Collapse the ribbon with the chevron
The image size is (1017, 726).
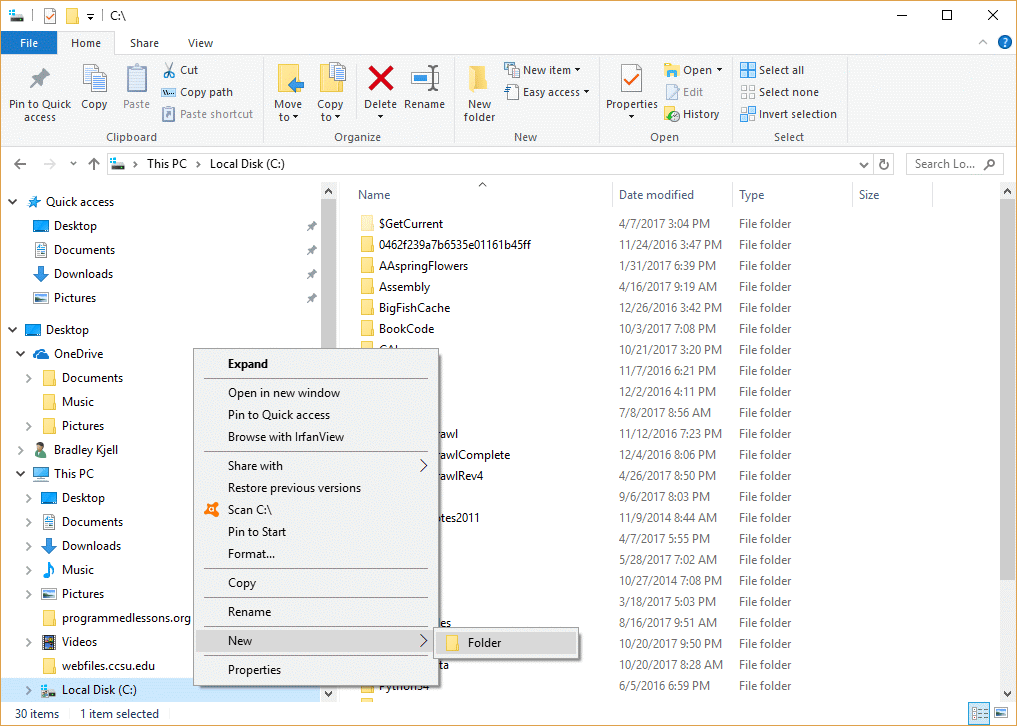click(x=983, y=43)
